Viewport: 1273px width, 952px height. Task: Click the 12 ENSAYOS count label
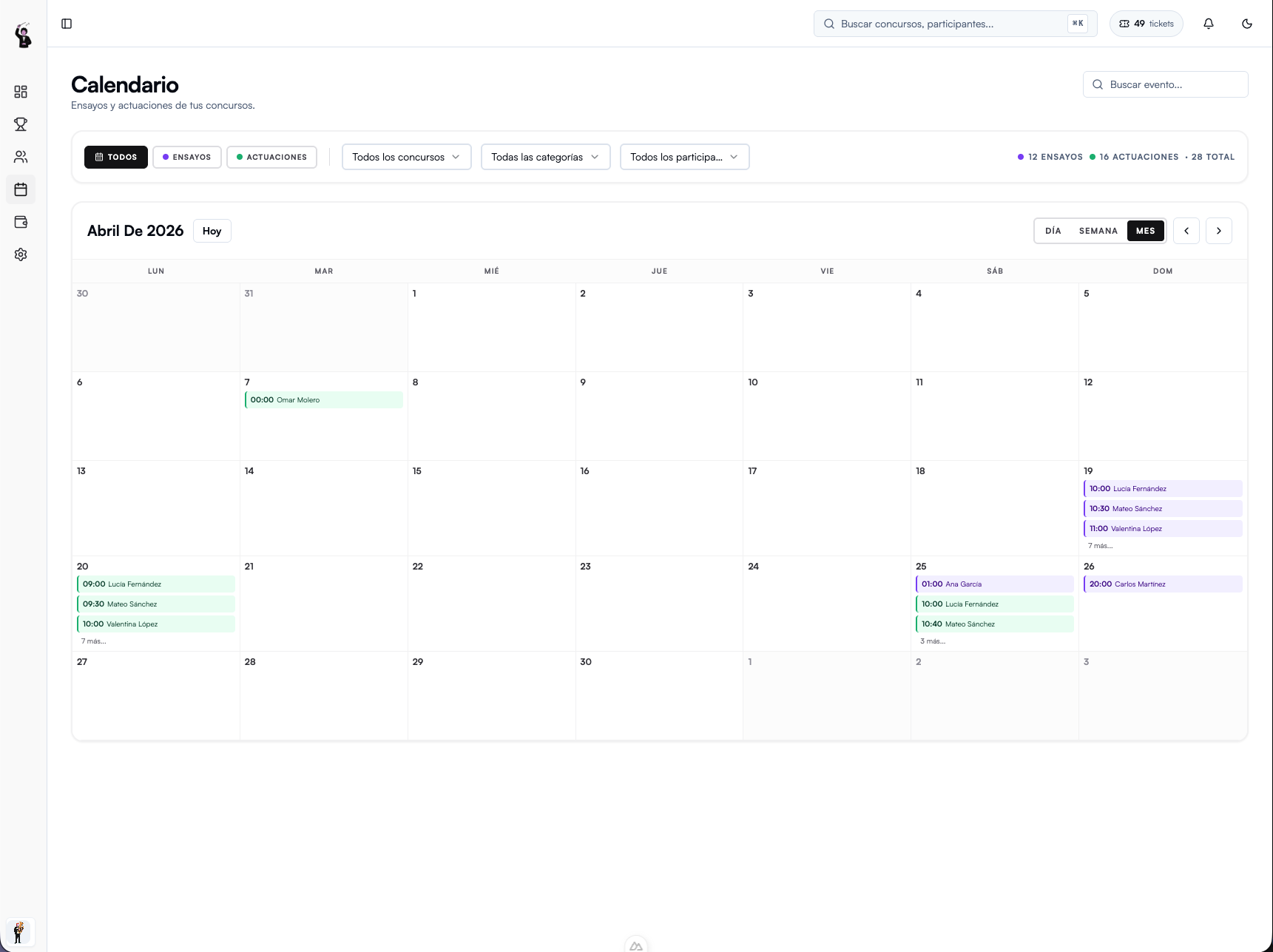[x=1050, y=157]
